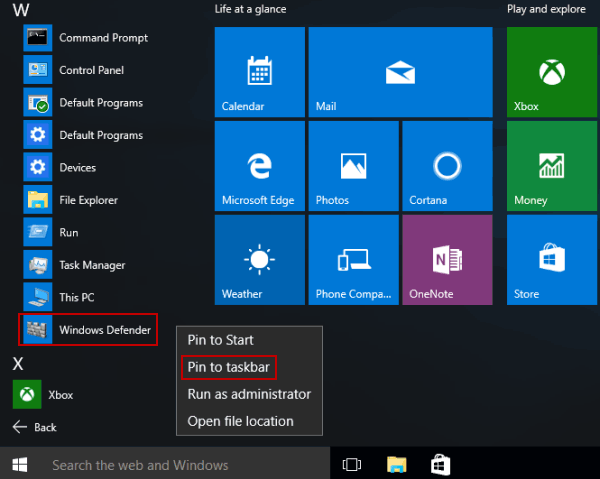Screen dimensions: 600x479
Task: Open the Run icon in app list
Action: click(38, 233)
